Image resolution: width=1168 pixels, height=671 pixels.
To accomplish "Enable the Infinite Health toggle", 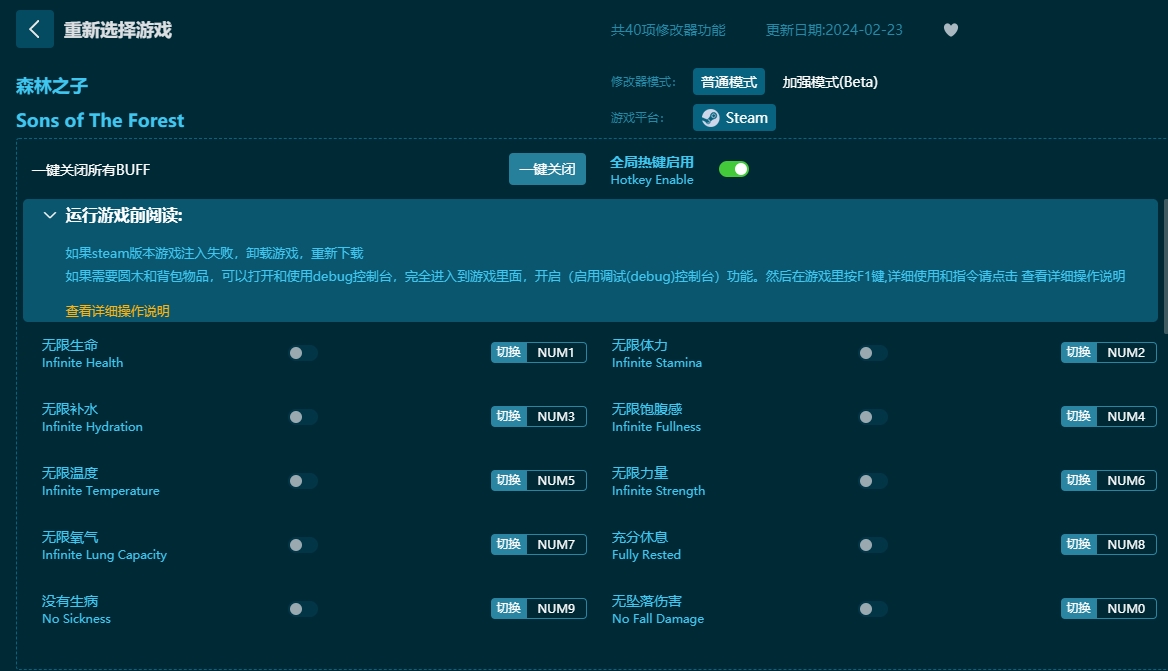I will pyautogui.click(x=303, y=352).
